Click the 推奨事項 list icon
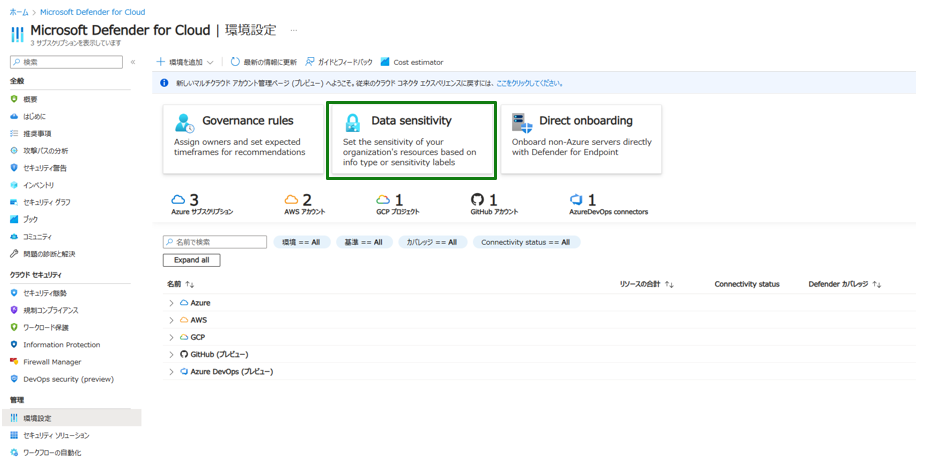The image size is (940, 469). [x=14, y=133]
